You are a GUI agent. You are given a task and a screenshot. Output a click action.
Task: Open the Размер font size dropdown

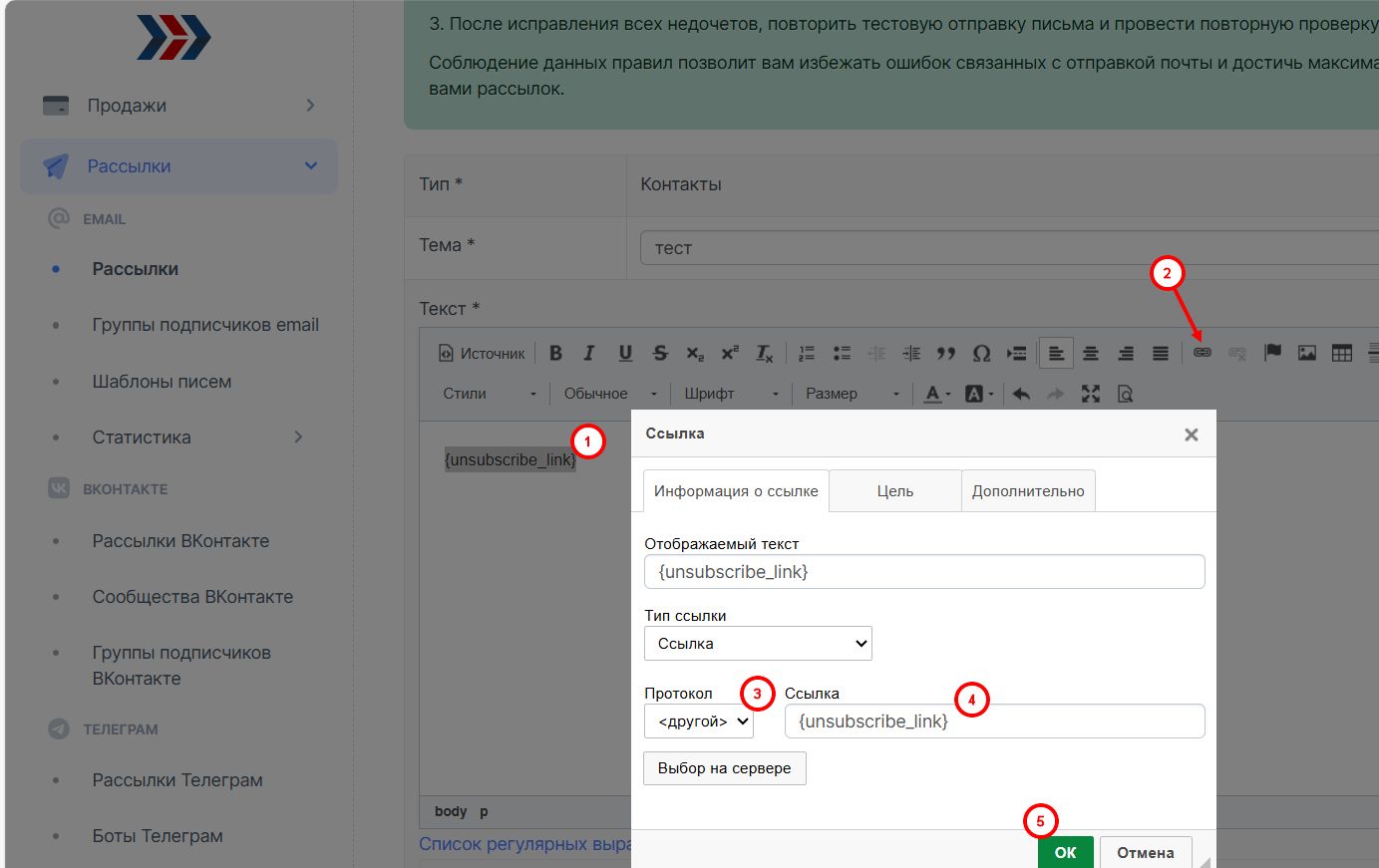(x=852, y=394)
